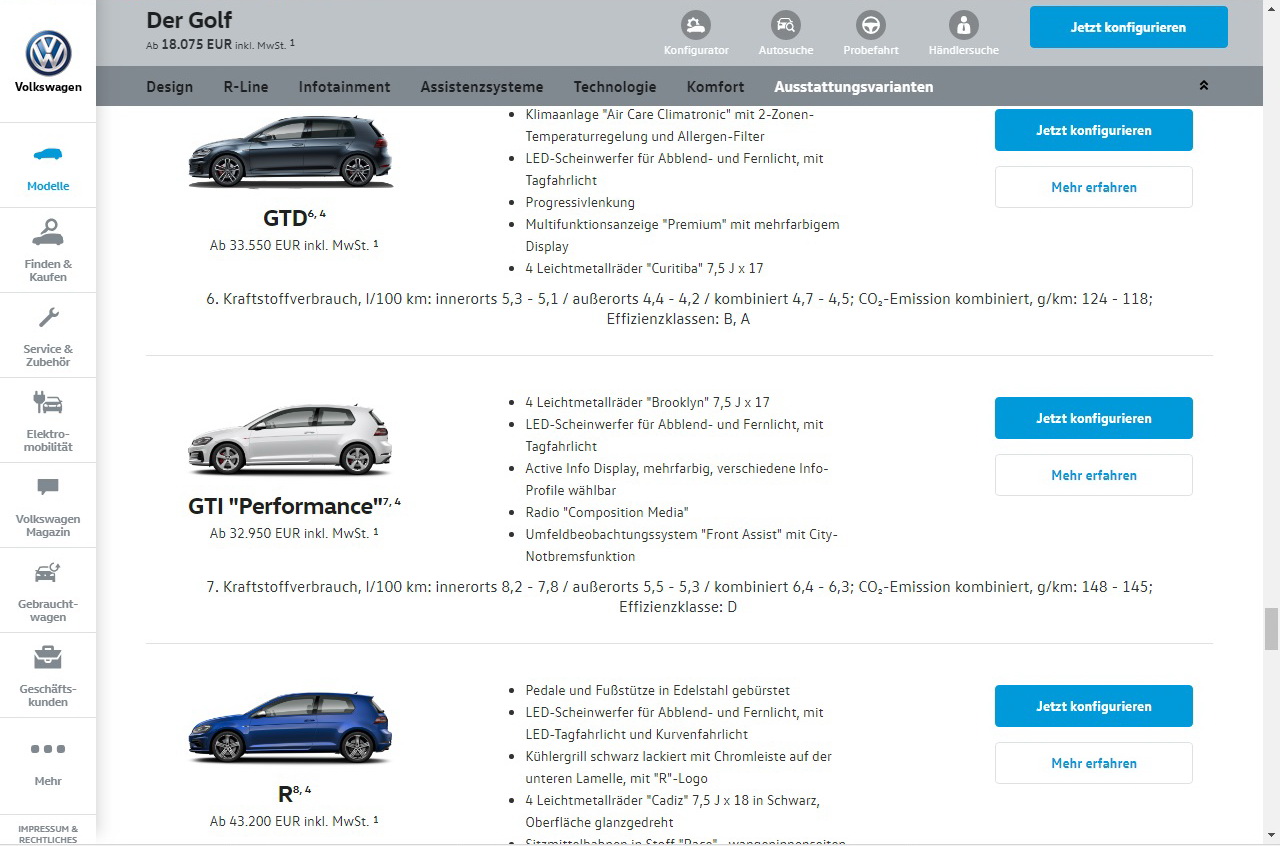Go to the Komfort section tab
The image size is (1280, 846).
[715, 87]
